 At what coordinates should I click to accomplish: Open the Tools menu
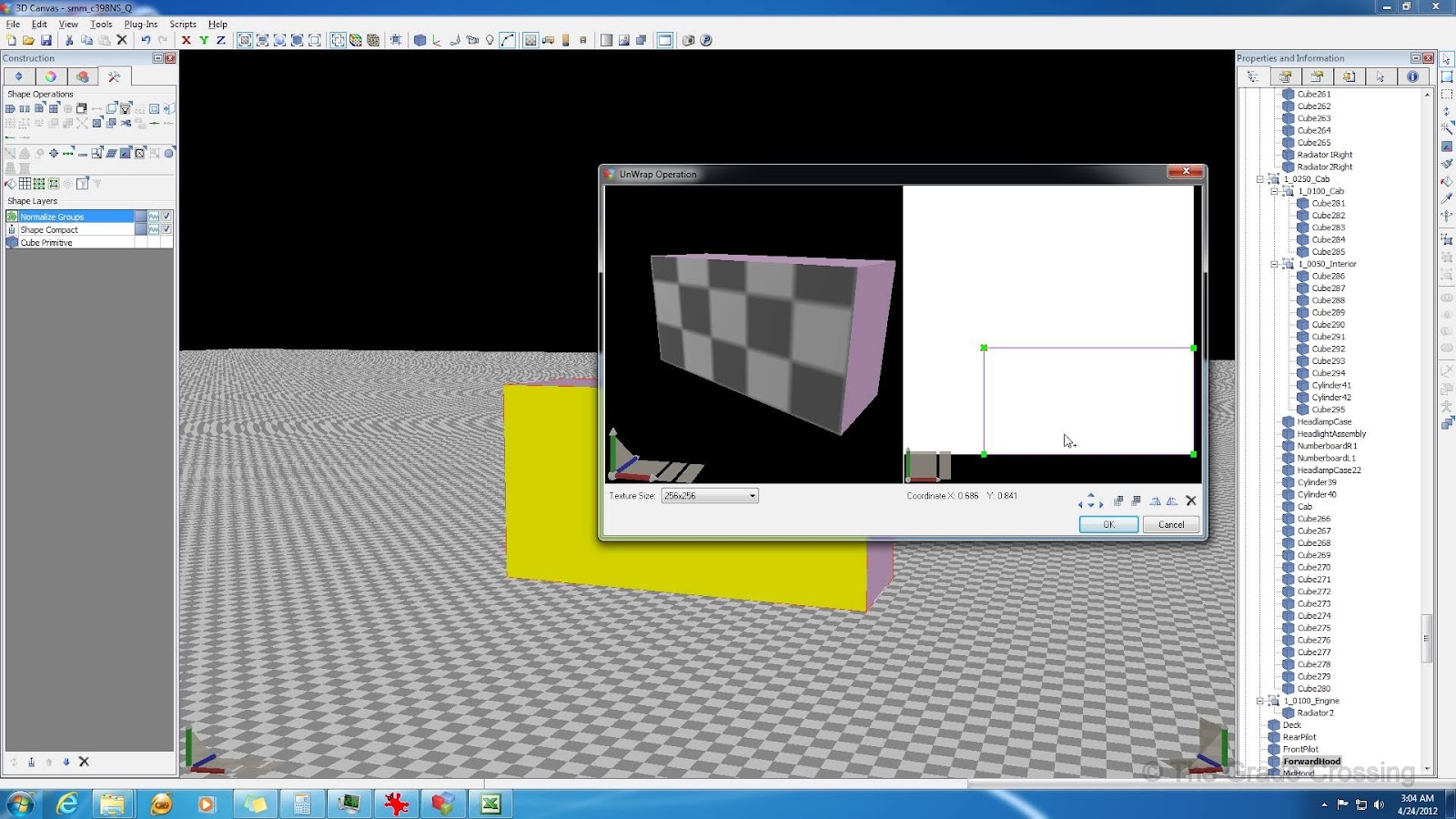tap(101, 25)
